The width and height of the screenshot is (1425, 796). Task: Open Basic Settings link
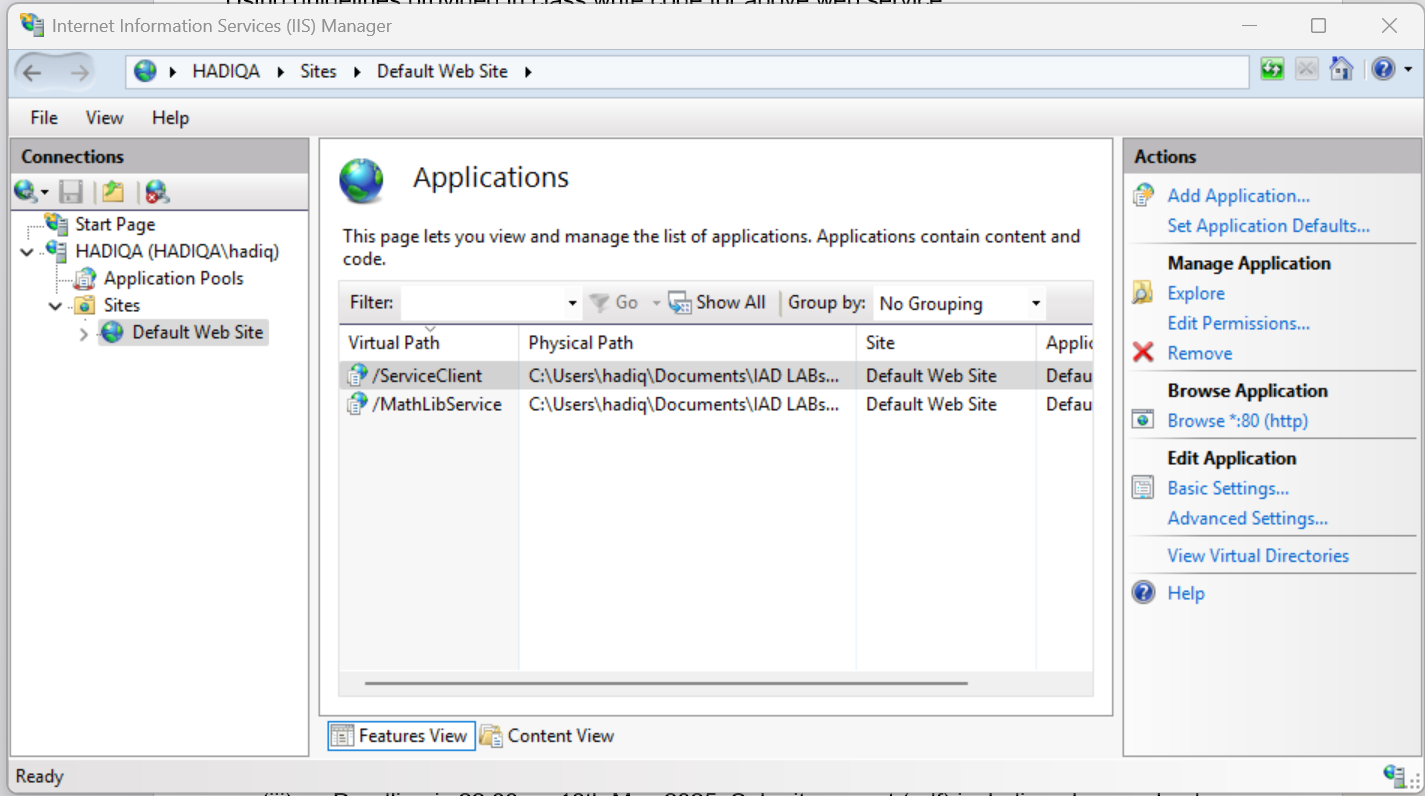point(1228,488)
